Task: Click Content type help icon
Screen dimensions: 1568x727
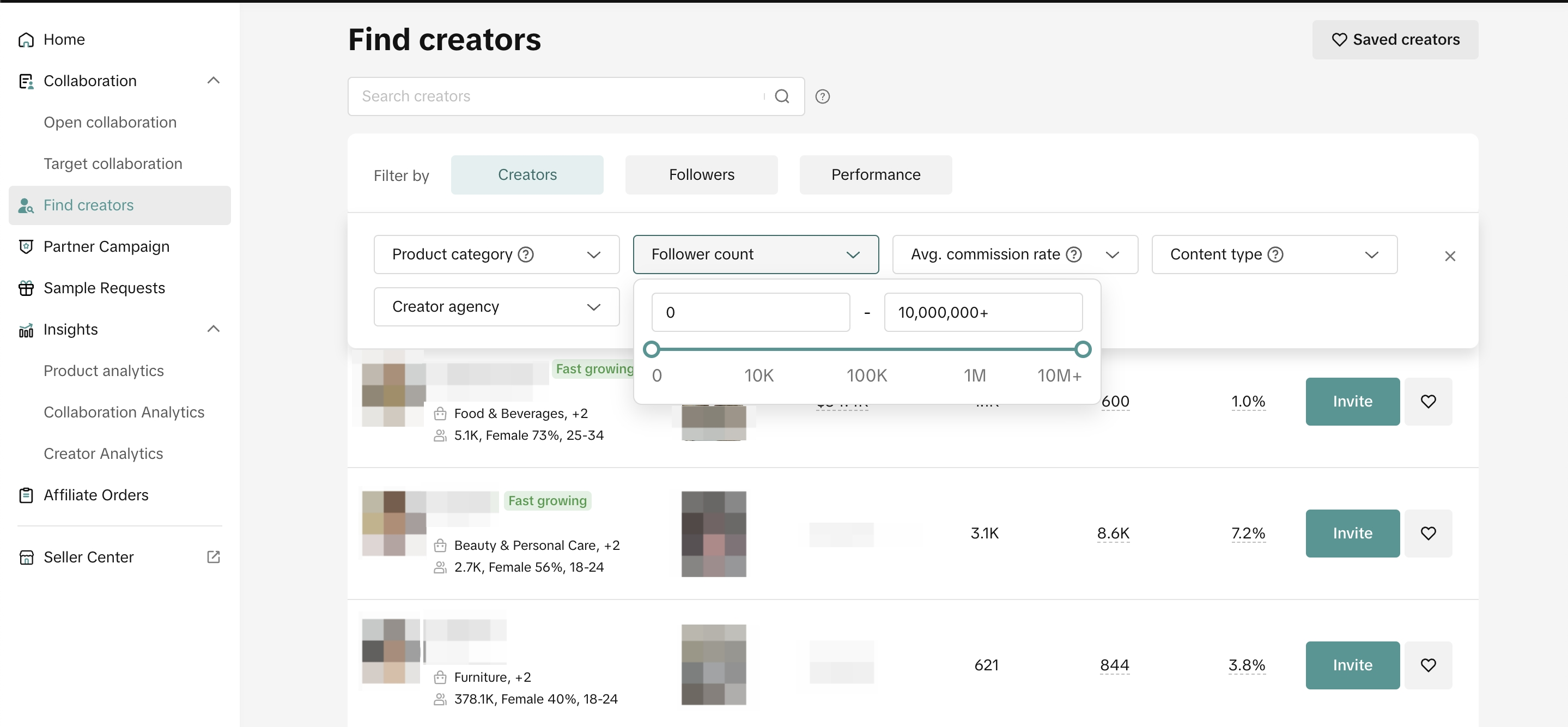Action: (x=1275, y=255)
